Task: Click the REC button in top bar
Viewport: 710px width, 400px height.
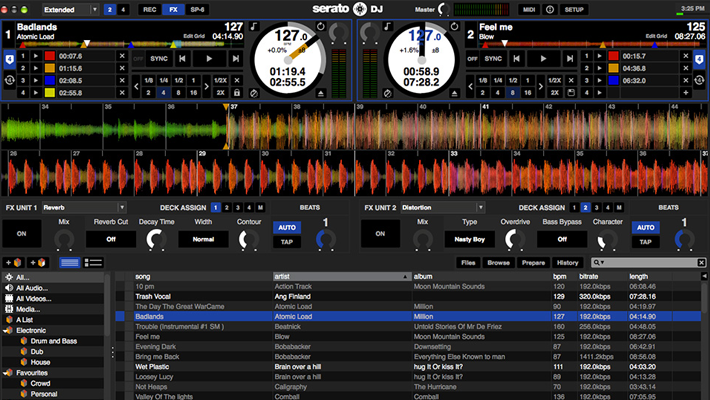Action: (149, 9)
